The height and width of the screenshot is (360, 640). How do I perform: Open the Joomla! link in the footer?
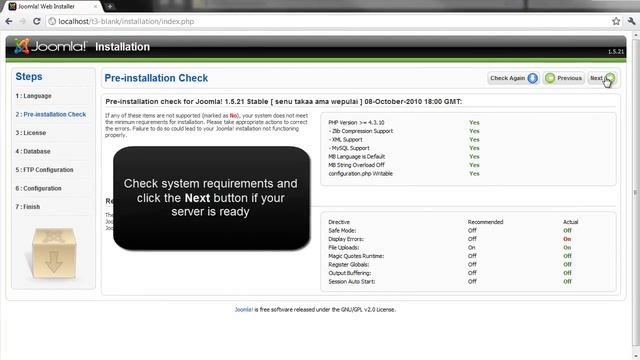point(244,309)
